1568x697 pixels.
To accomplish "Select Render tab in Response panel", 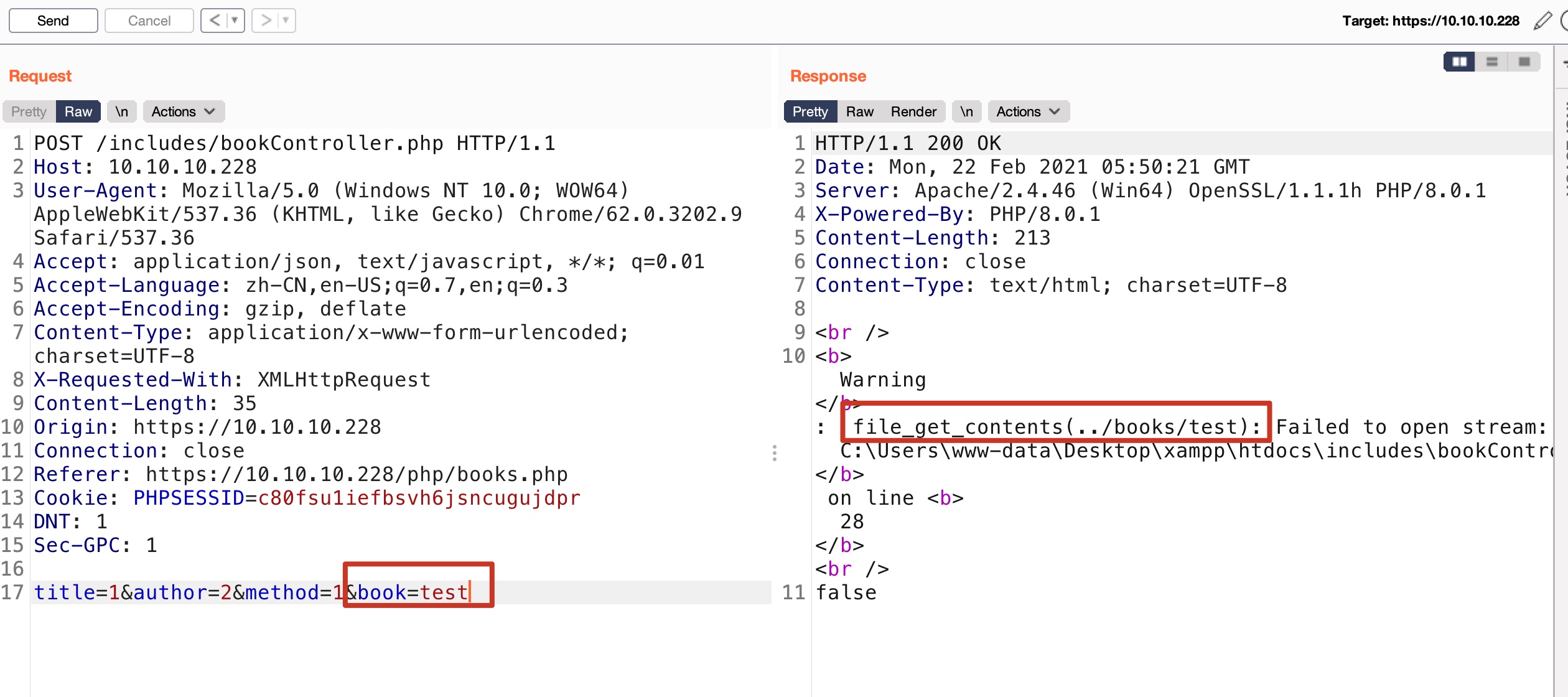I will click(913, 111).
